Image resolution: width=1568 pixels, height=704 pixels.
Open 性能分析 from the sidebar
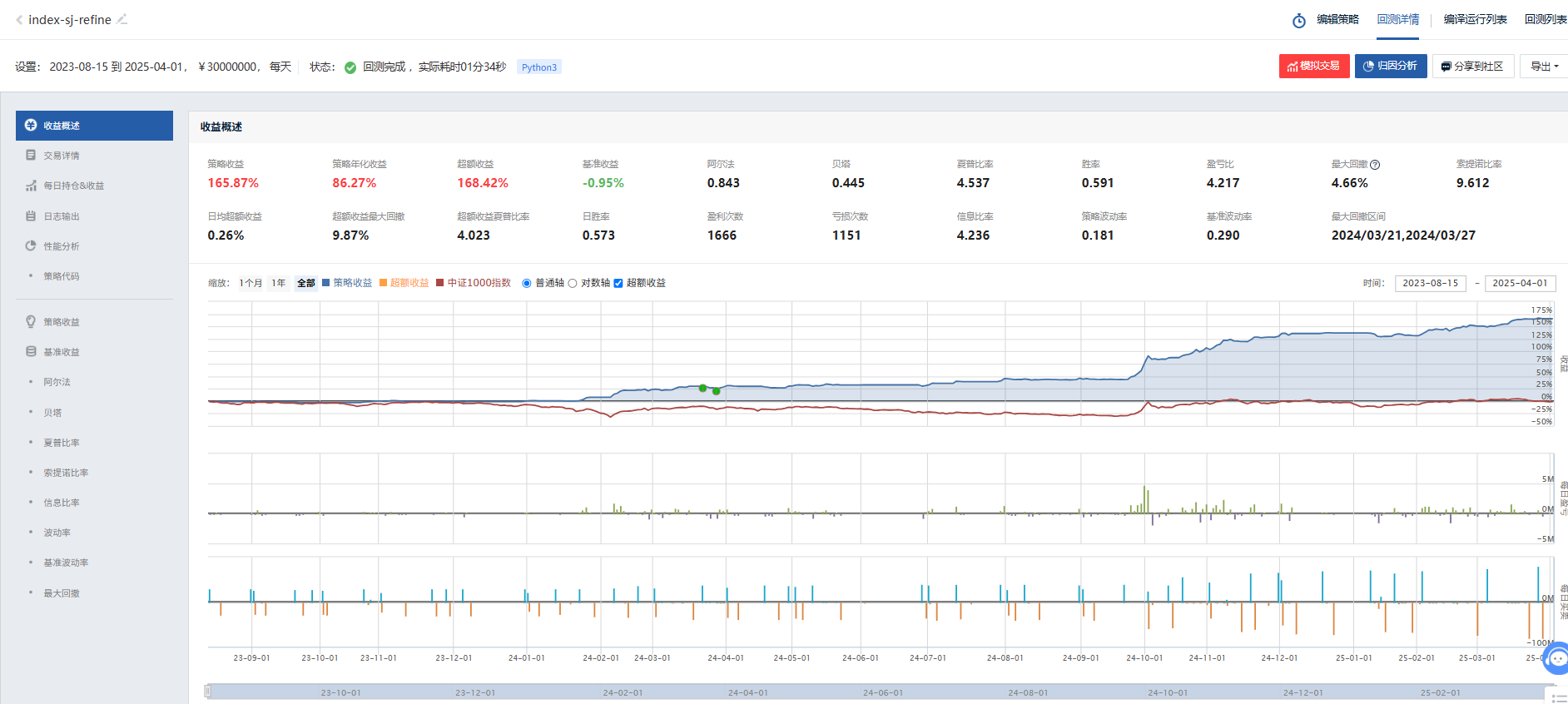62,246
